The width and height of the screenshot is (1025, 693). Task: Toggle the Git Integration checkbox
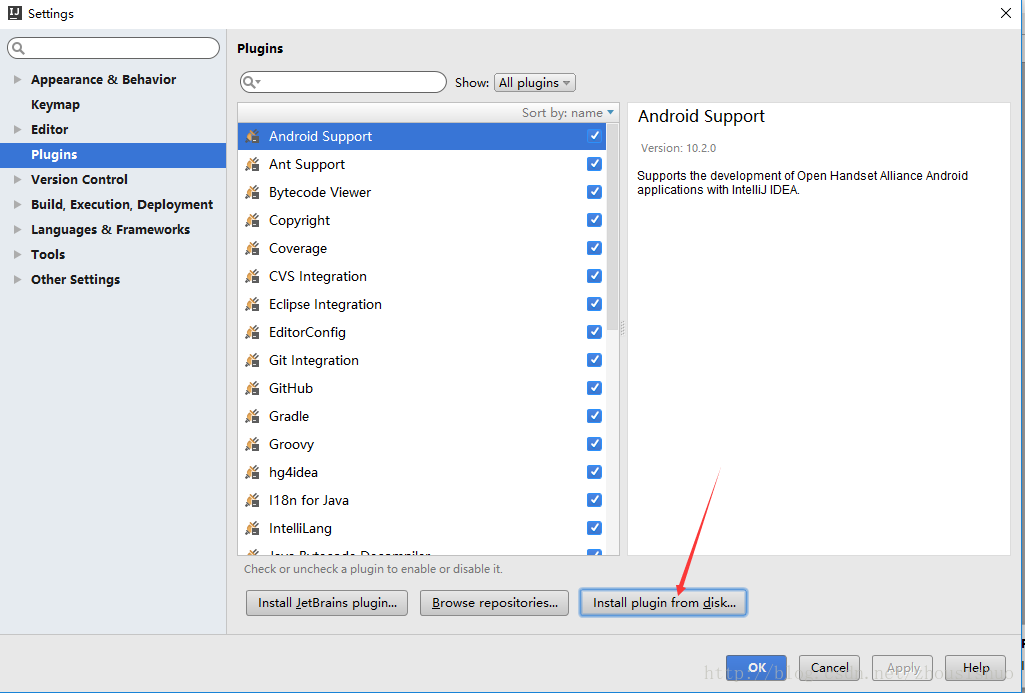click(x=594, y=360)
